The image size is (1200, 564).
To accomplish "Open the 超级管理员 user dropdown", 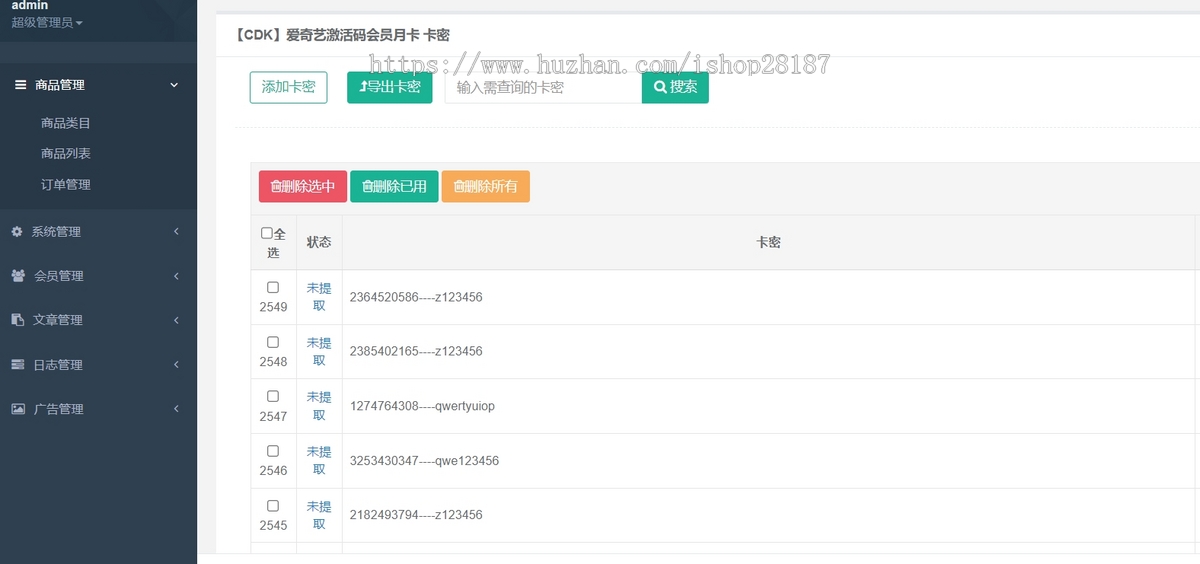I will tap(47, 22).
